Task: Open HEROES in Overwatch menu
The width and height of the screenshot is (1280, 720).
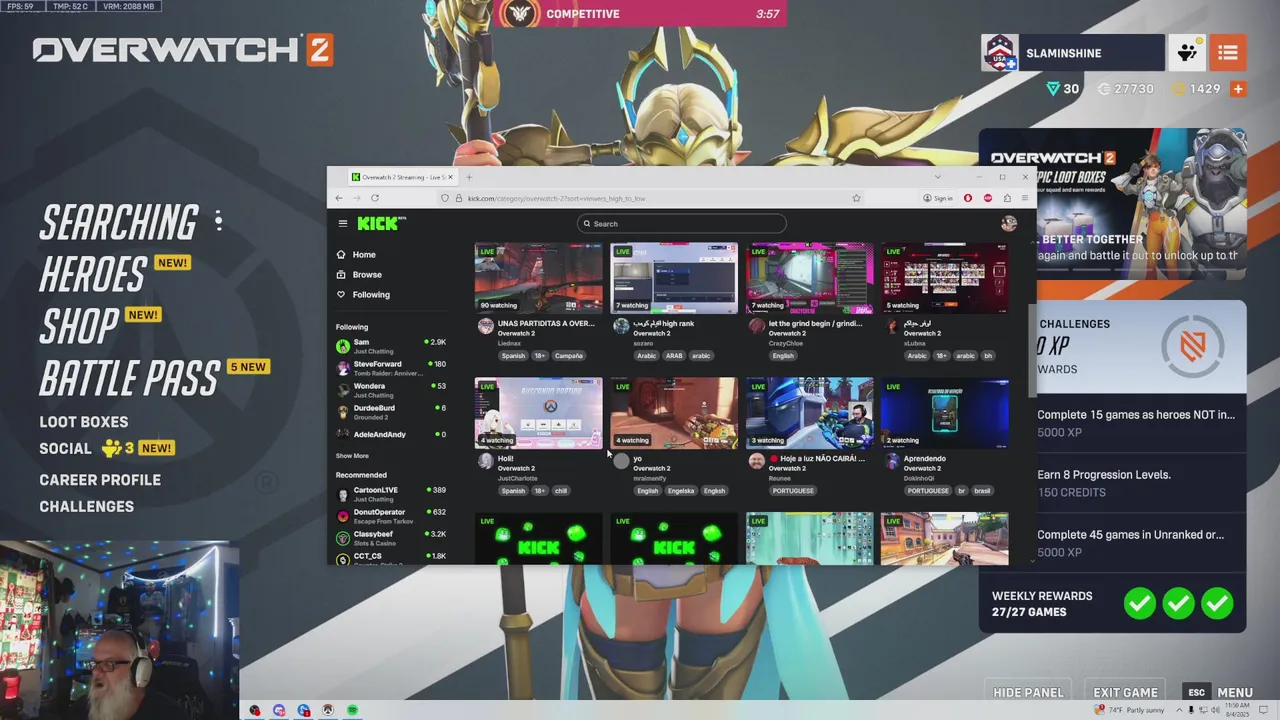Action: [x=93, y=274]
